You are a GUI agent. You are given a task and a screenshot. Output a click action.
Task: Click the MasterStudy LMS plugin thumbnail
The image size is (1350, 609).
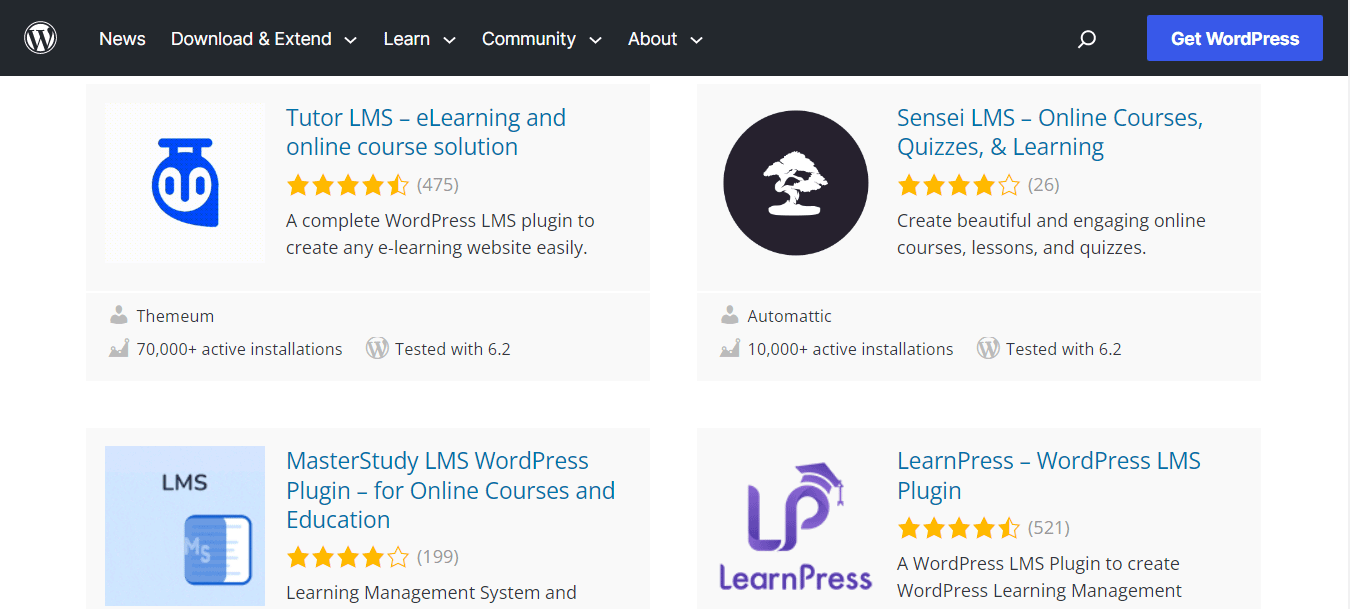tap(185, 526)
